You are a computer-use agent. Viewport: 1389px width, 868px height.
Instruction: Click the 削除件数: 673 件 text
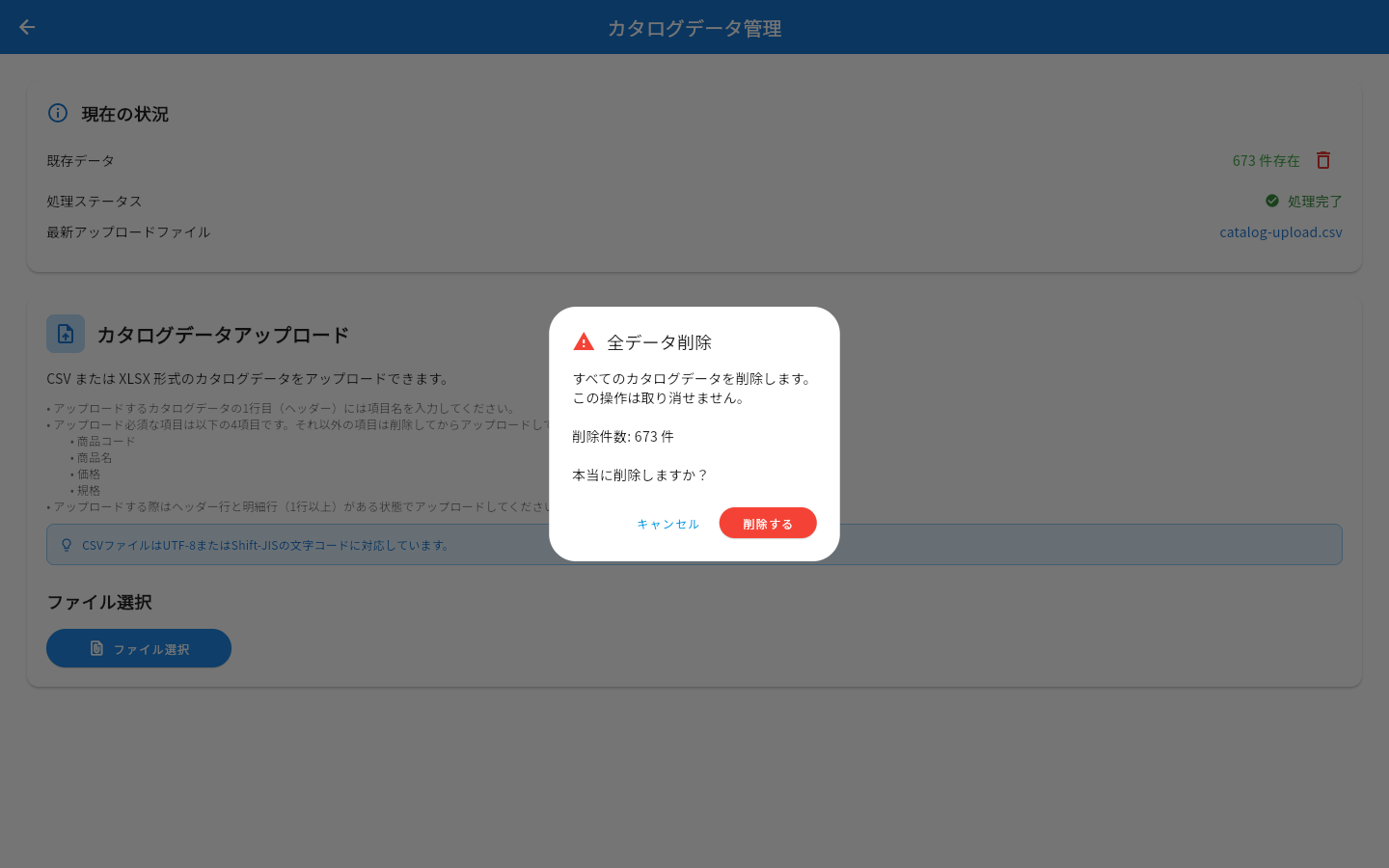[x=623, y=436]
